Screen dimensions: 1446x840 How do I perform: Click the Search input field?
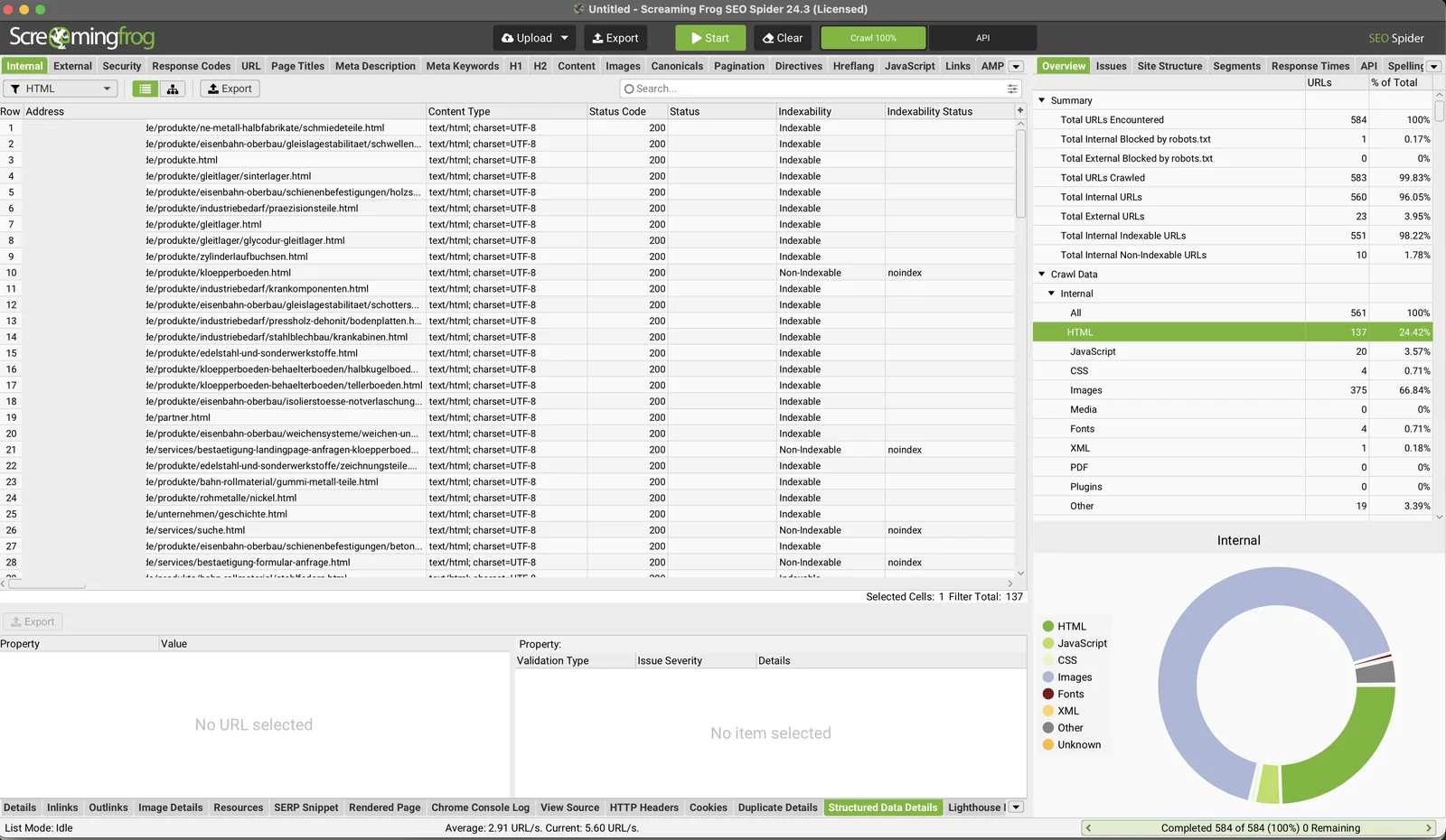[813, 89]
